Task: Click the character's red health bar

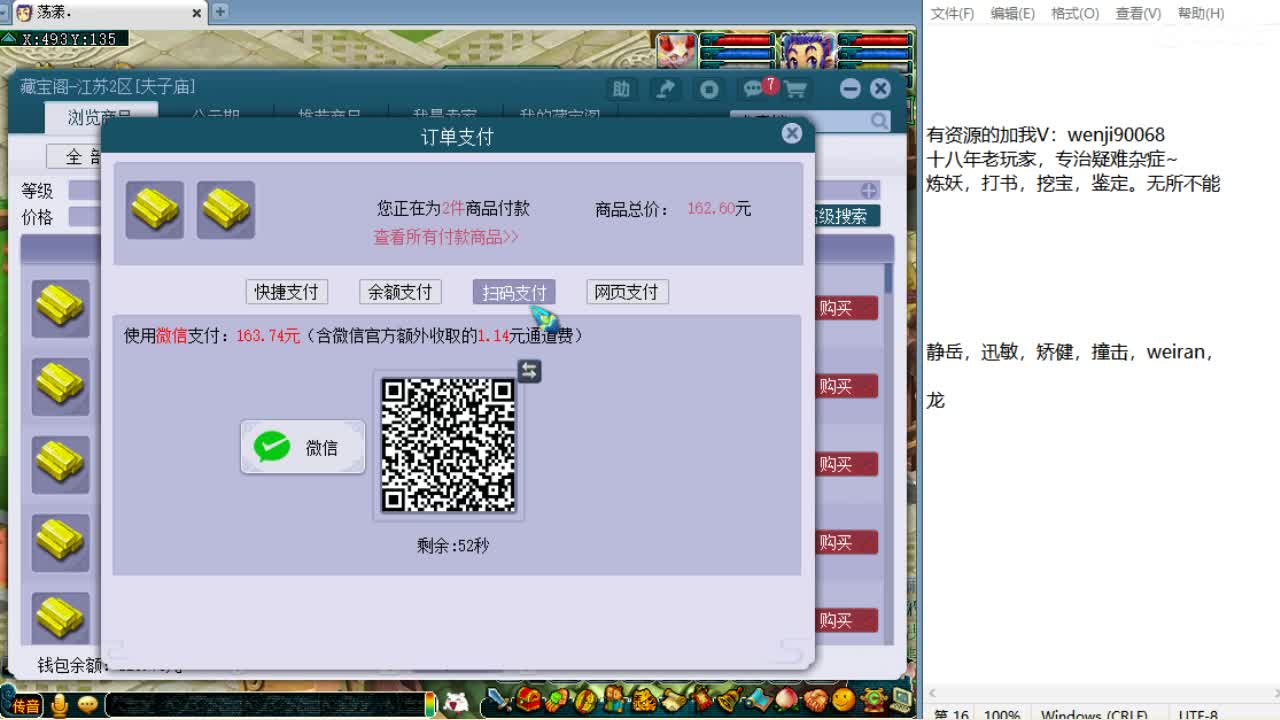Action: pos(874,40)
